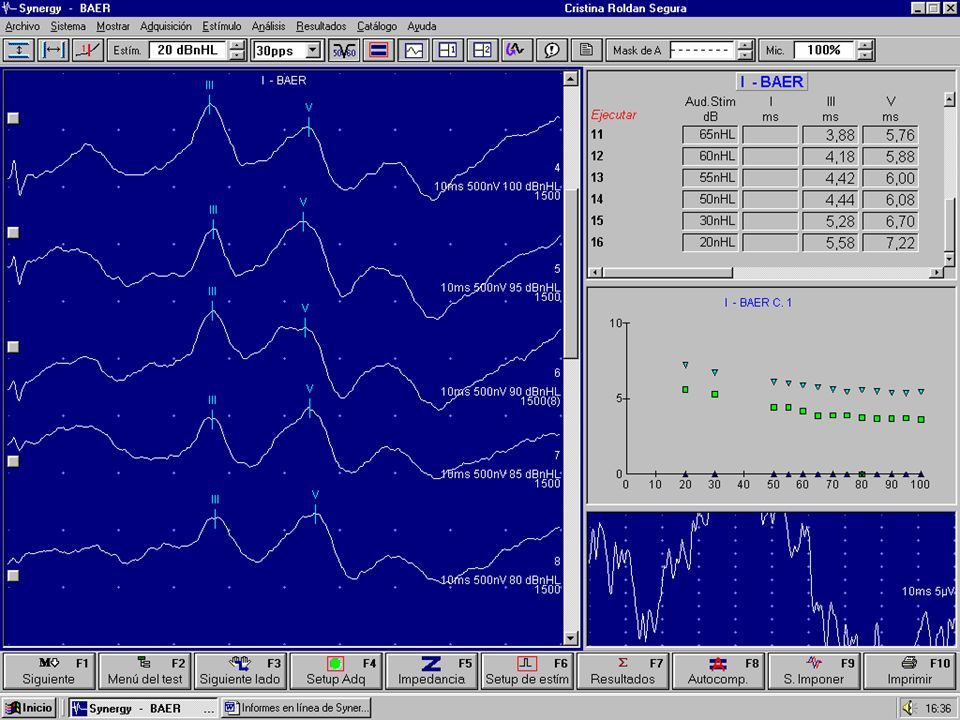Open the Sistema menu

(x=68, y=26)
